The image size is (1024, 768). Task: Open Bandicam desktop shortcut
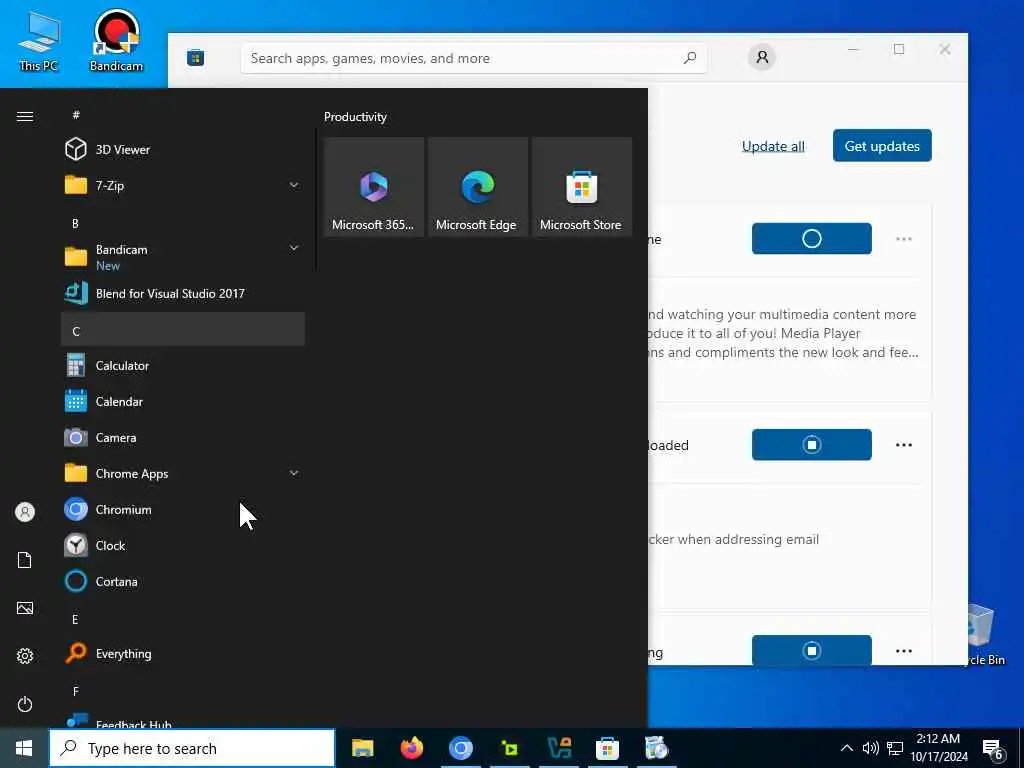tap(116, 41)
